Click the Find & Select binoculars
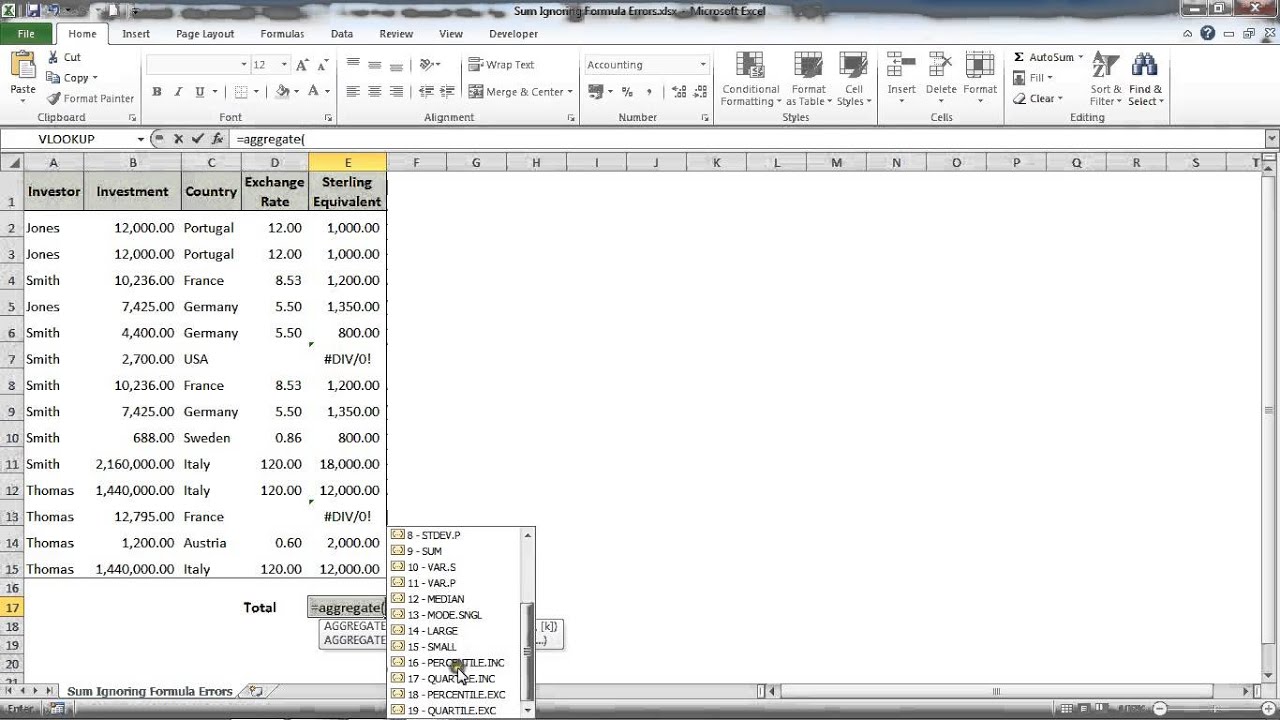Image resolution: width=1280 pixels, height=720 pixels. [x=1144, y=66]
